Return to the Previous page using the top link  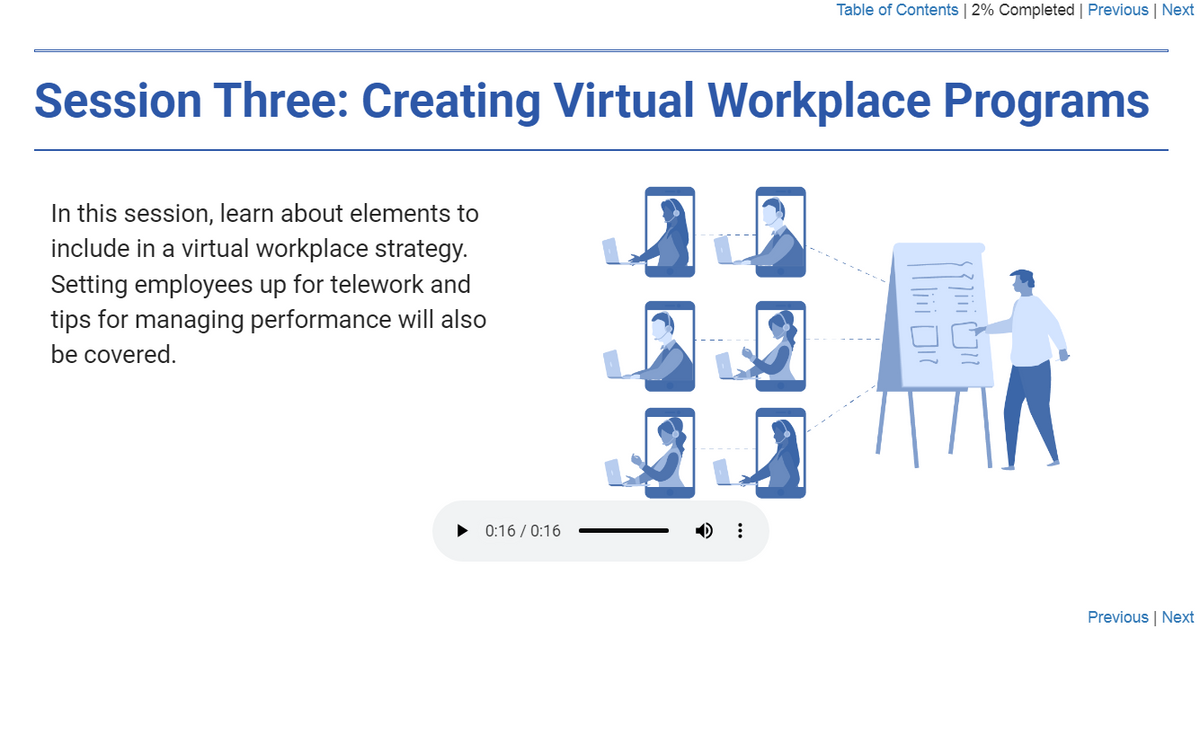point(1118,10)
